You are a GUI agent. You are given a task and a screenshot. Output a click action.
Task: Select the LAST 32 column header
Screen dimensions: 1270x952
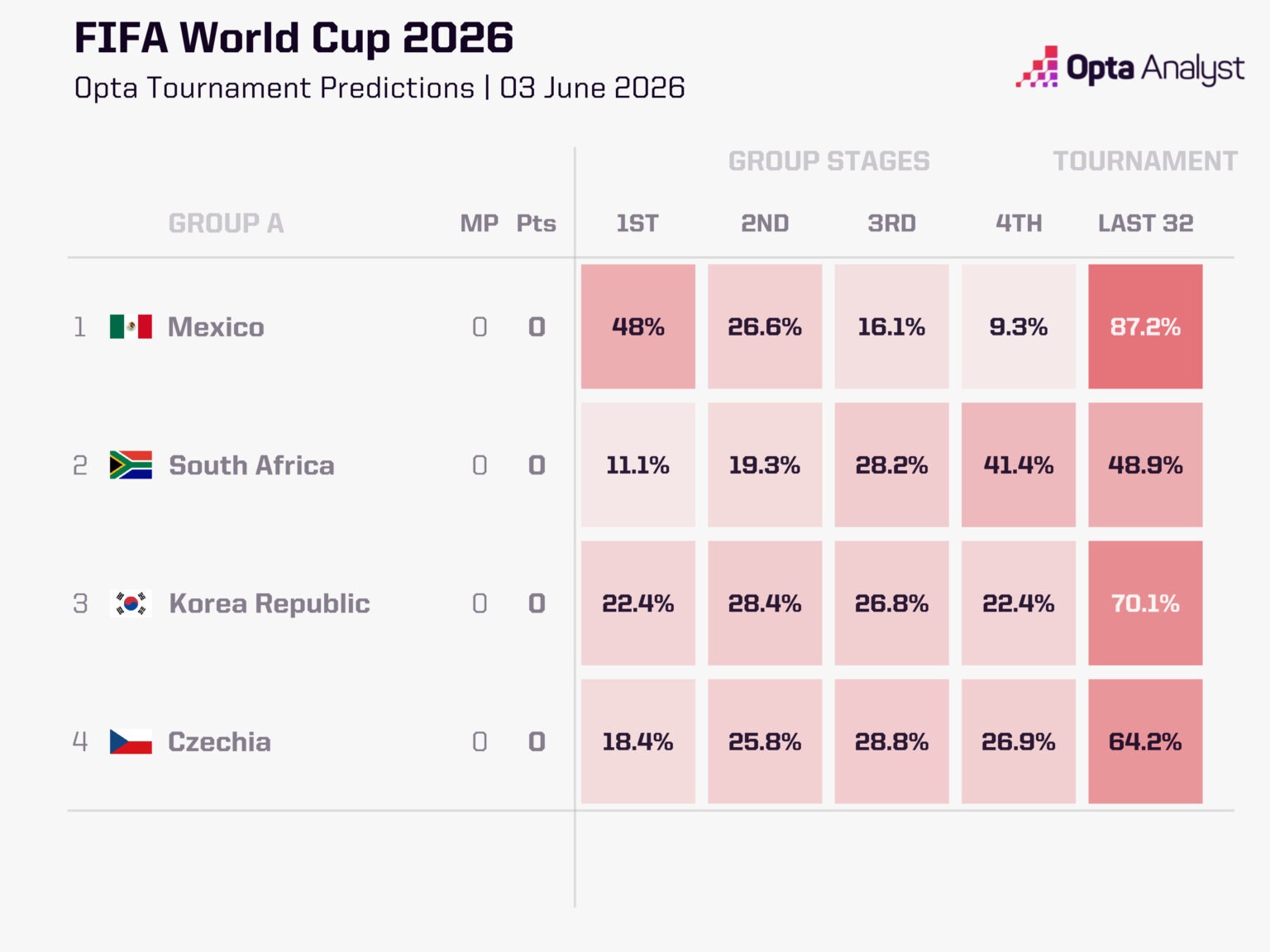pyautogui.click(x=1145, y=223)
